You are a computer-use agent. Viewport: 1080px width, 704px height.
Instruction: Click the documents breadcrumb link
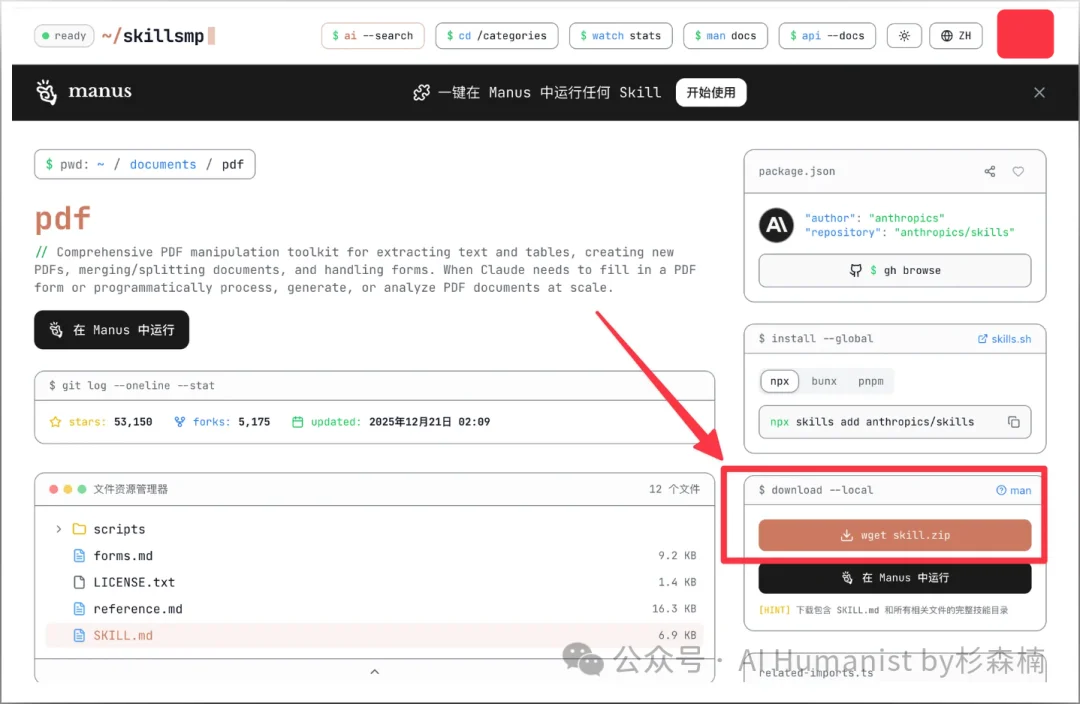[x=163, y=165]
